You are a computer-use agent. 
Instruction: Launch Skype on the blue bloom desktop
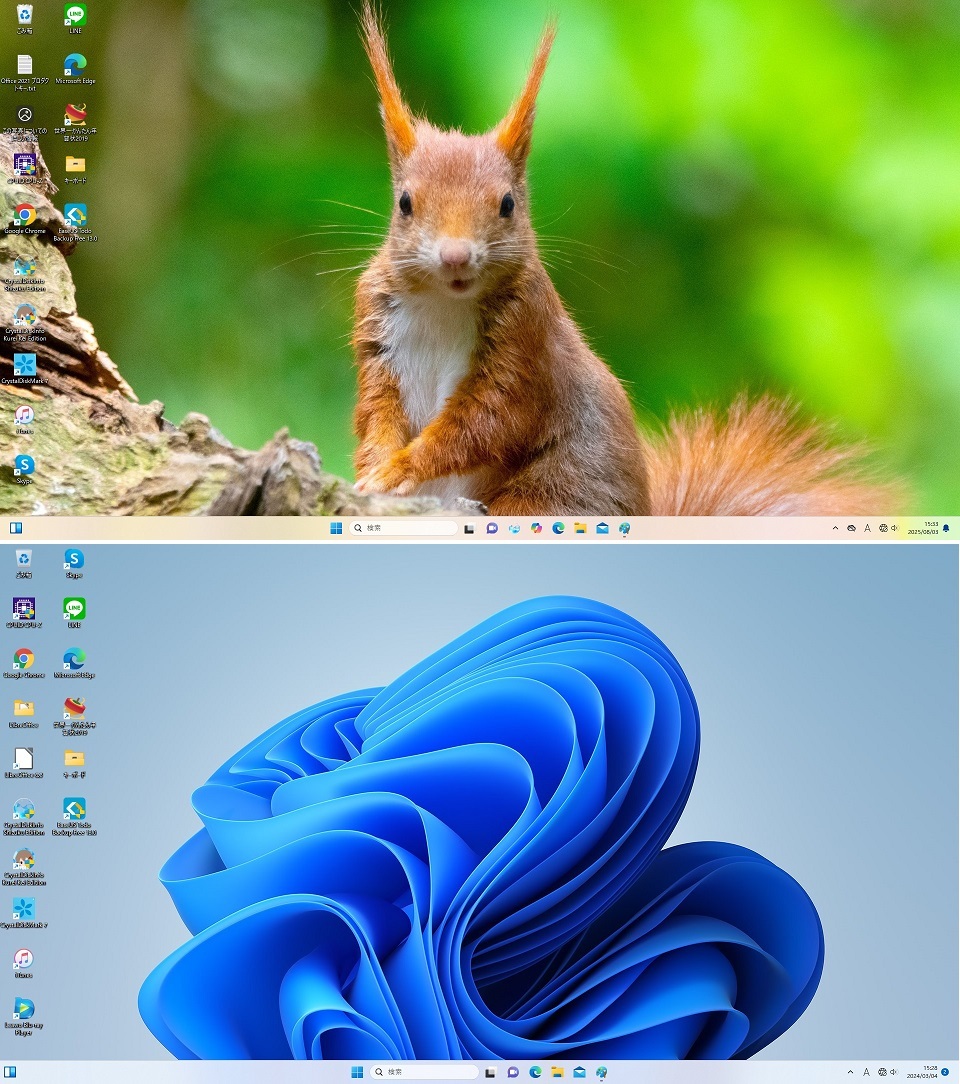74,563
